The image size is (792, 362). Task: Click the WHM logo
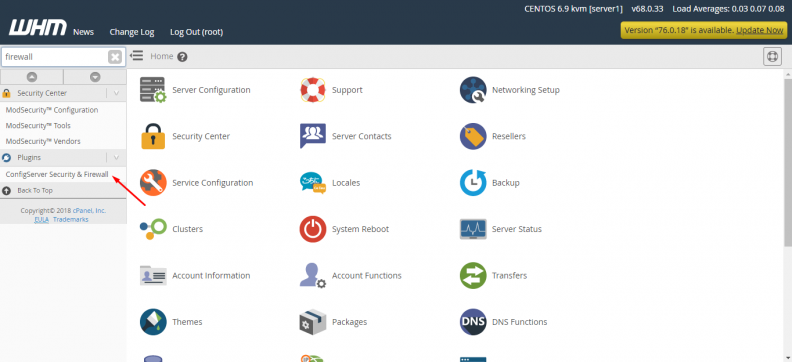click(x=37, y=28)
